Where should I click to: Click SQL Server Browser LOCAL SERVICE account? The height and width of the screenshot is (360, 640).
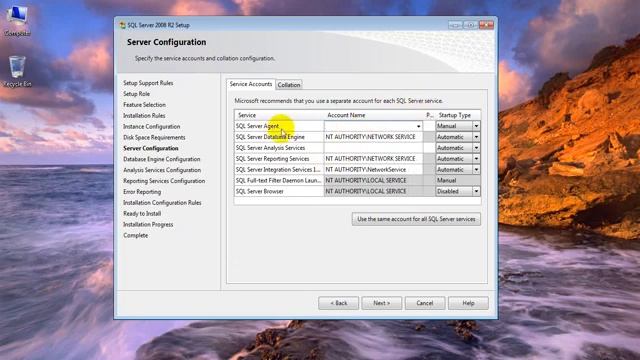tap(373, 191)
